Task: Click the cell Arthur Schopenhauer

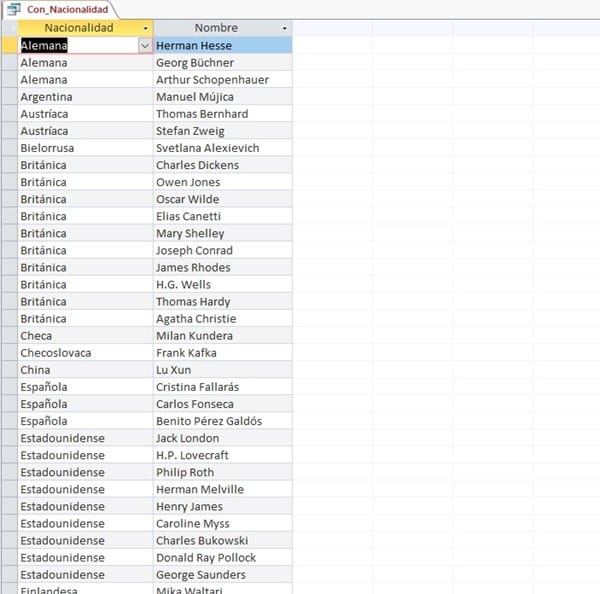Action: coord(223,80)
